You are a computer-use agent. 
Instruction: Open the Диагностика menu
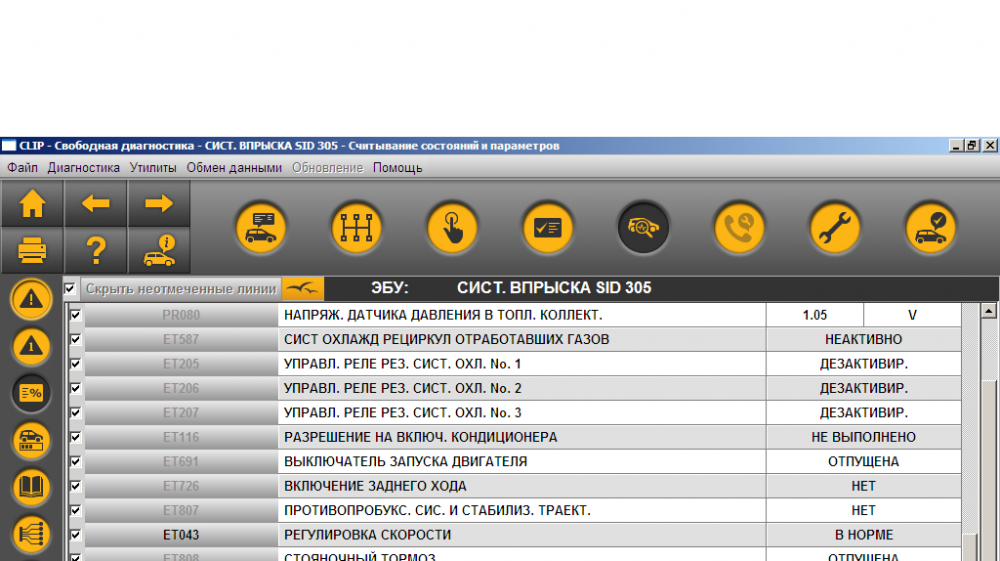click(x=84, y=168)
